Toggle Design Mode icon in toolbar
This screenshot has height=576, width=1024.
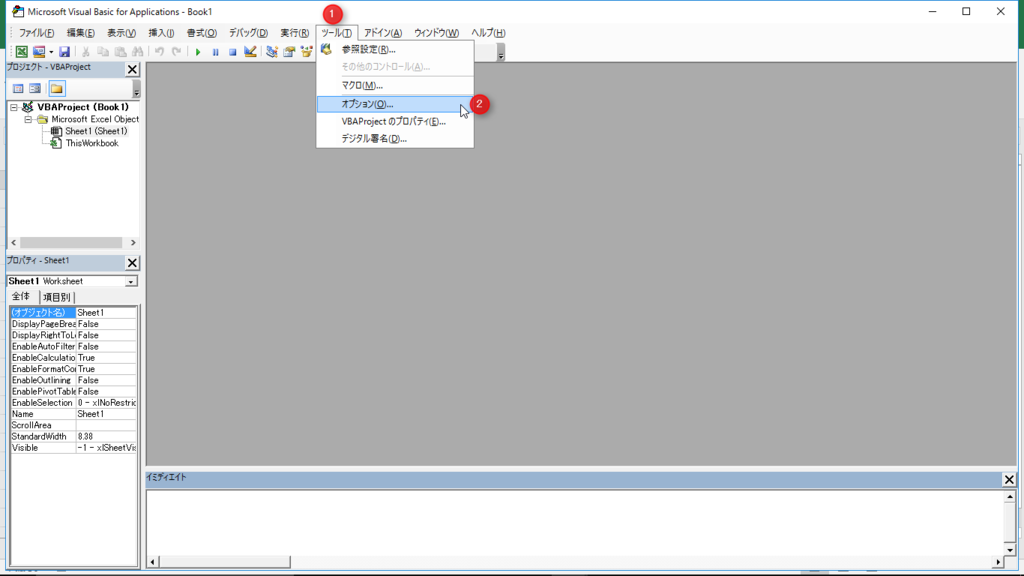tap(250, 52)
